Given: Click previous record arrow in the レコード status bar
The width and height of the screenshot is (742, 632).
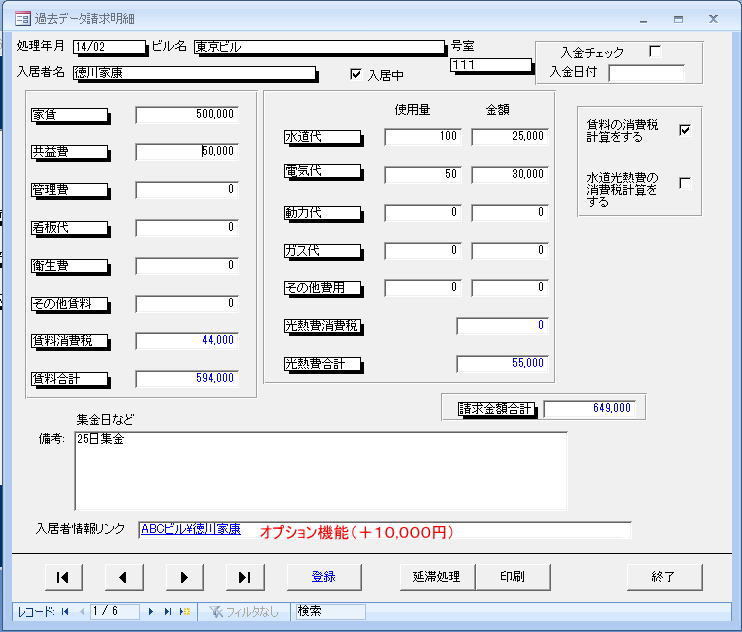Looking at the screenshot, I should point(82,612).
